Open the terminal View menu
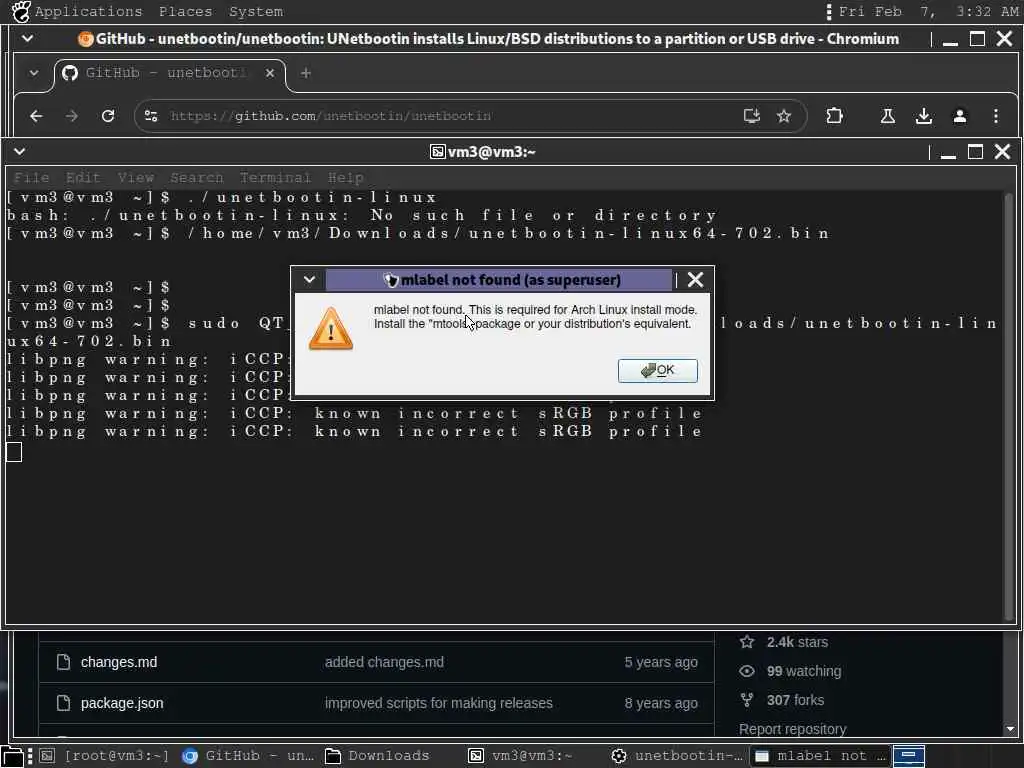The height and width of the screenshot is (768, 1024). pos(136,178)
